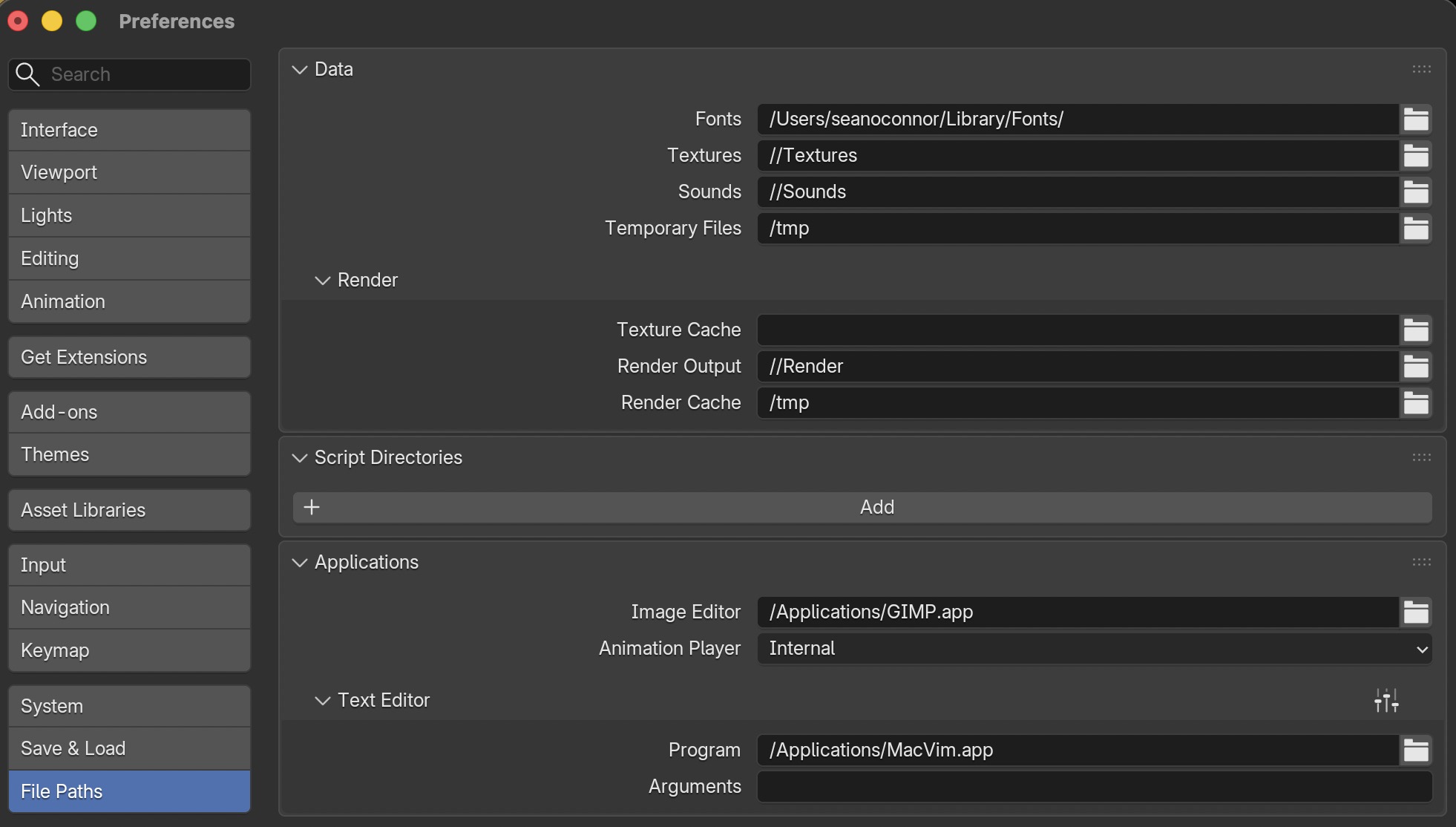
Task: Collapse the Script Directories panel
Action: click(x=300, y=458)
